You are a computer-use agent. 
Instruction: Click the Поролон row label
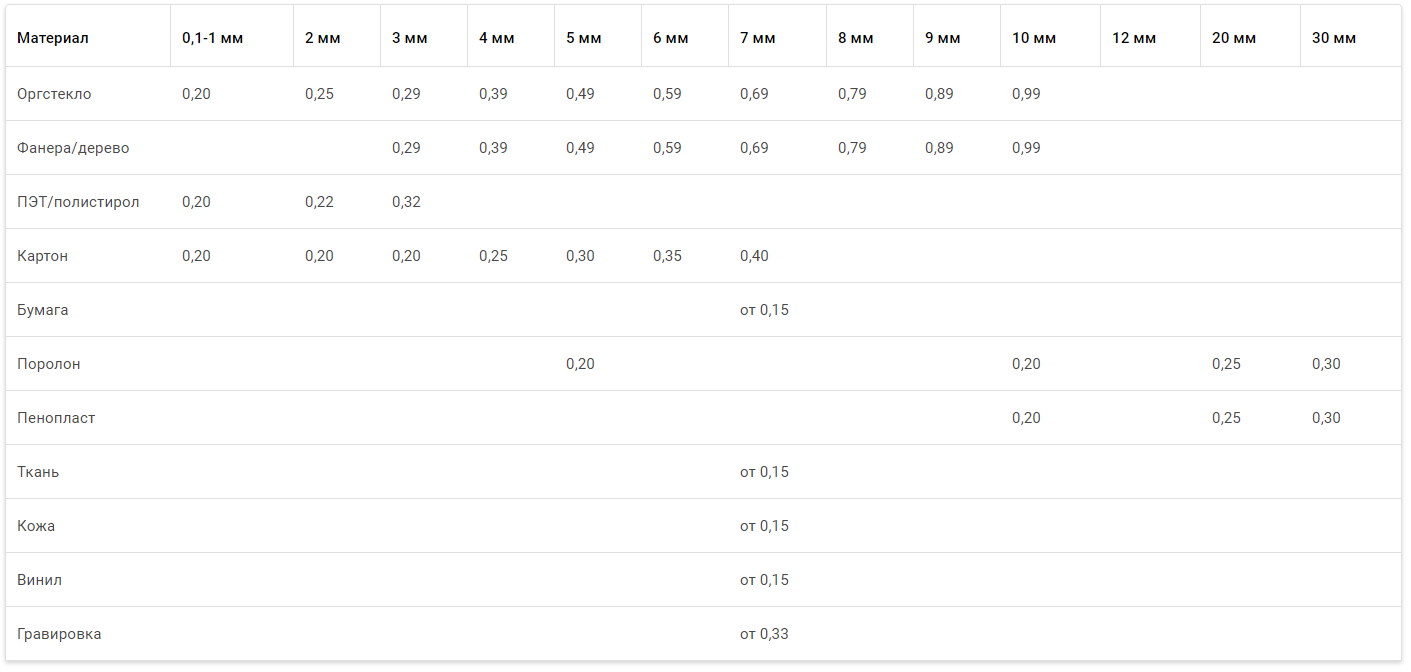pyautogui.click(x=49, y=364)
